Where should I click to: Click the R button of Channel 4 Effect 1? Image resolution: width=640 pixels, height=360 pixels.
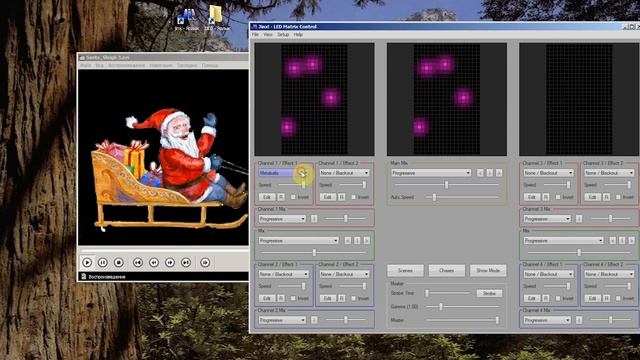click(x=546, y=298)
